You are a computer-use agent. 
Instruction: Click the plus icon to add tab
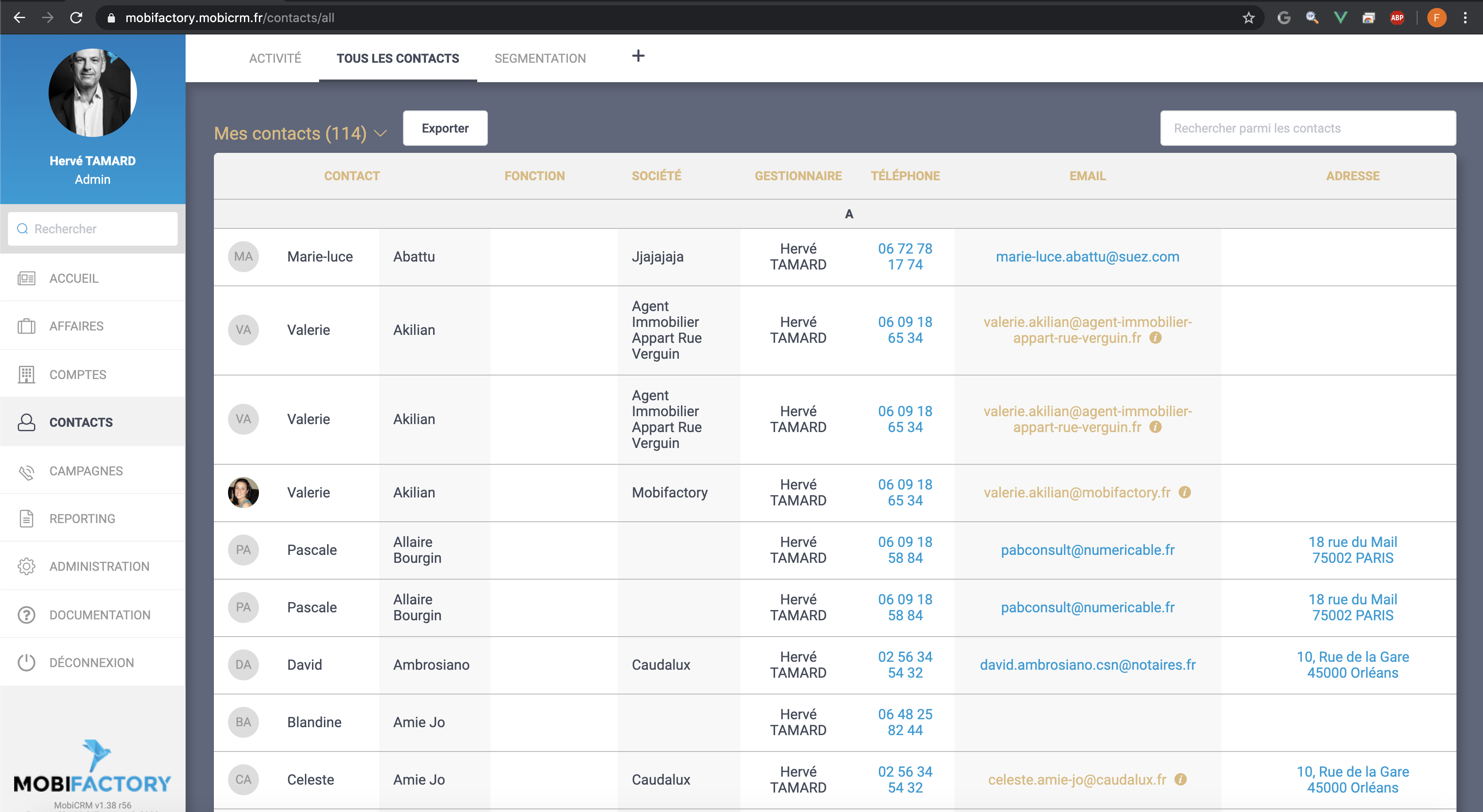click(638, 57)
